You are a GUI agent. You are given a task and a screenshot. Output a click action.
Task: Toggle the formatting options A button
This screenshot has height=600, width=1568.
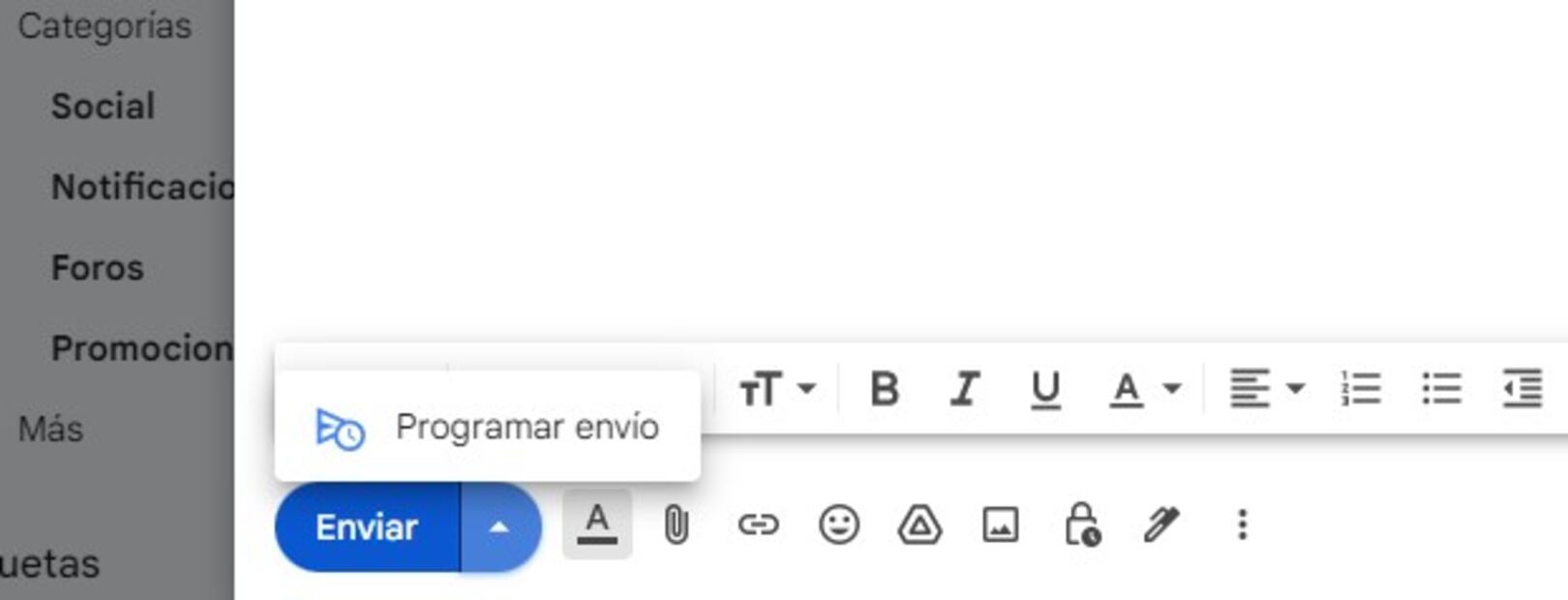pos(597,525)
